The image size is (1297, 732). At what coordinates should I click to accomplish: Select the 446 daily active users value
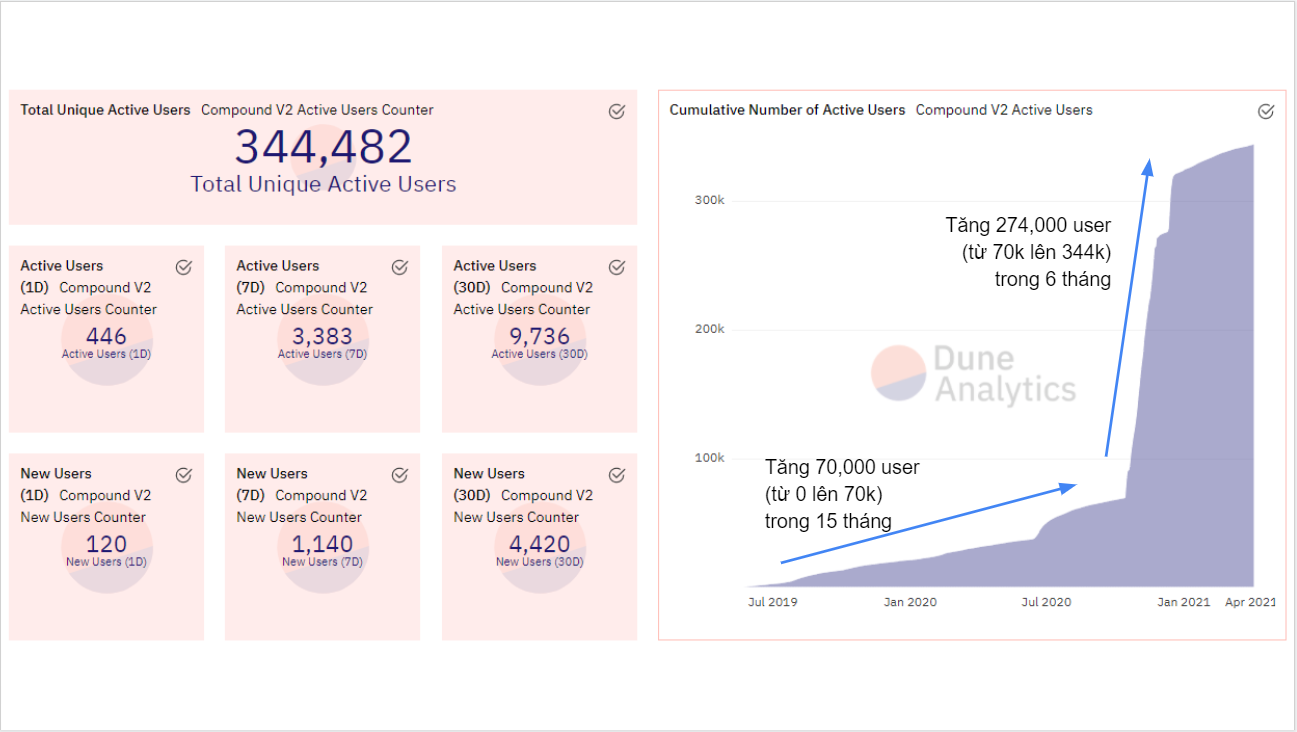[x=106, y=336]
